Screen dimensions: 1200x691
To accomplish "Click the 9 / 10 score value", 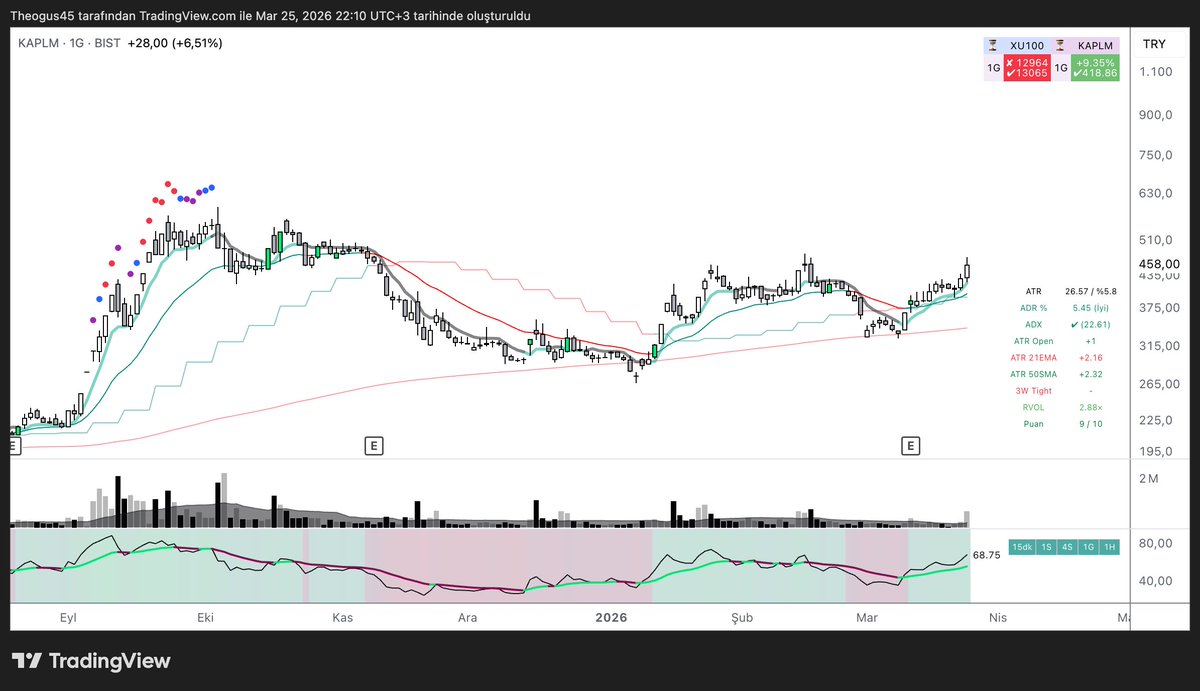I will [1091, 424].
